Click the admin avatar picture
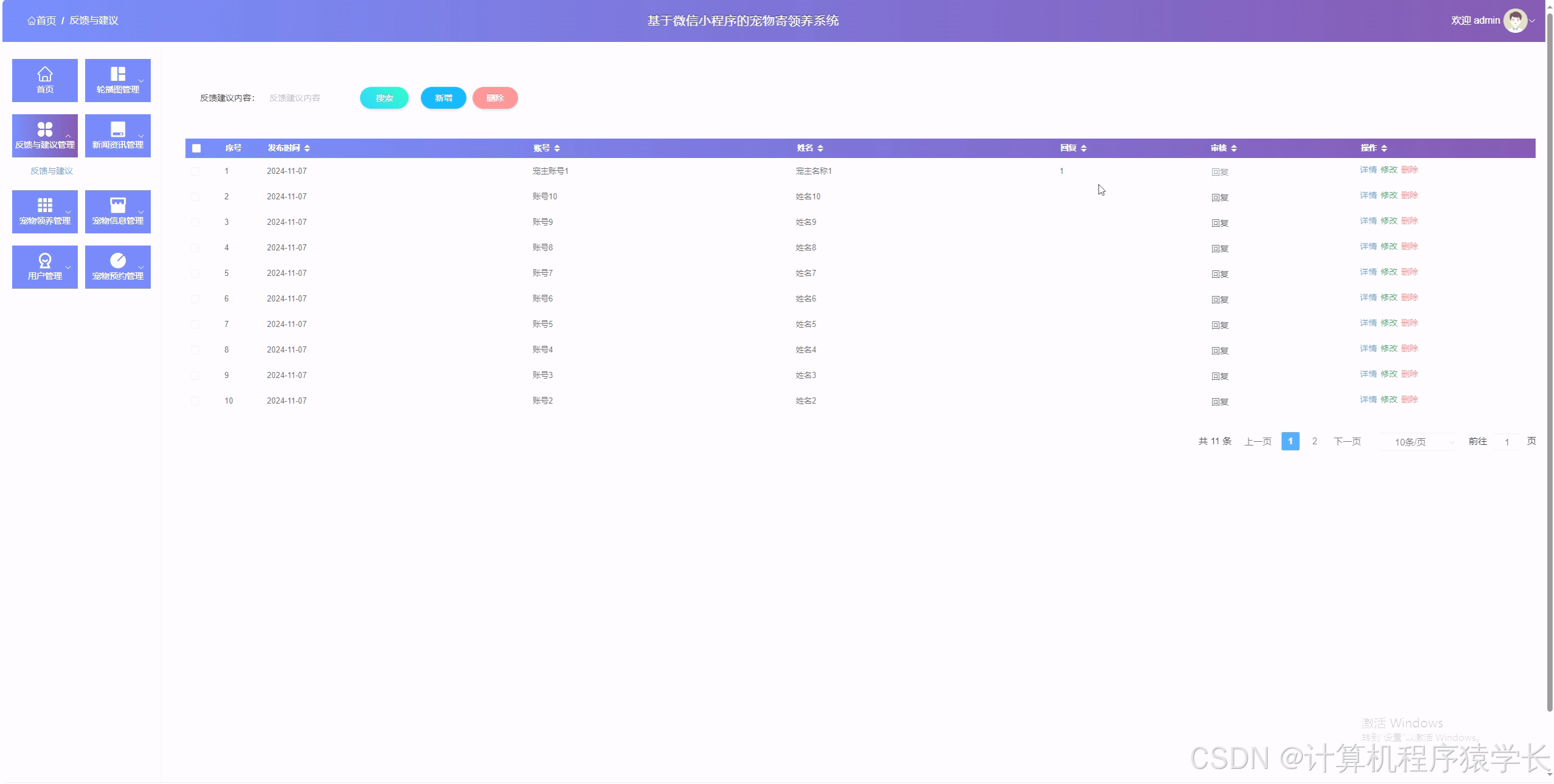Screen dimensions: 1554x784 pos(1514,21)
